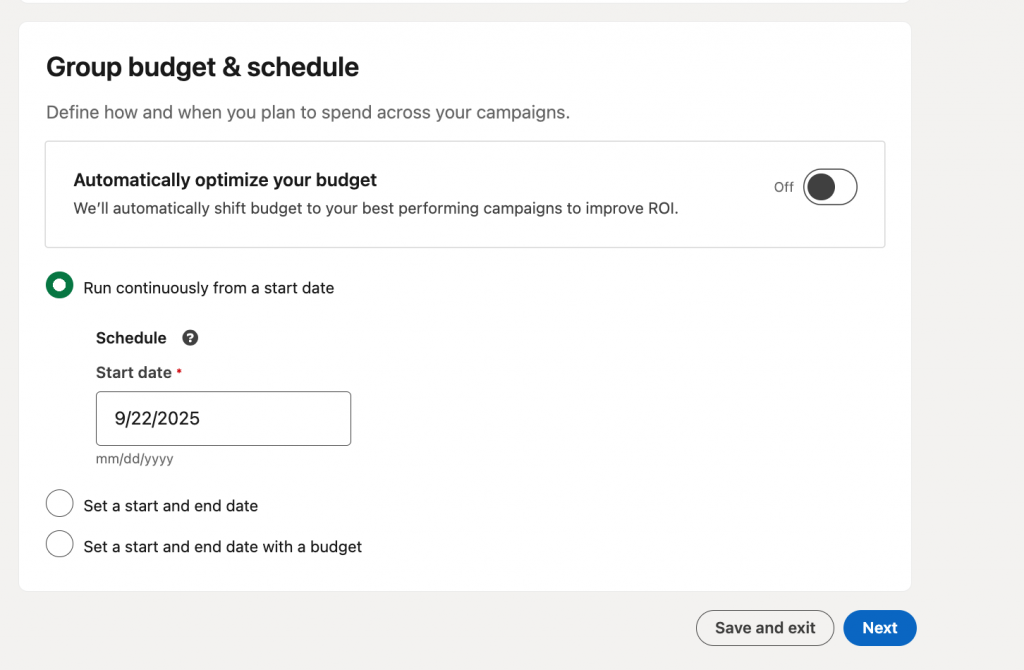Click the Schedule help question mark icon
The height and width of the screenshot is (670, 1024).
[190, 338]
